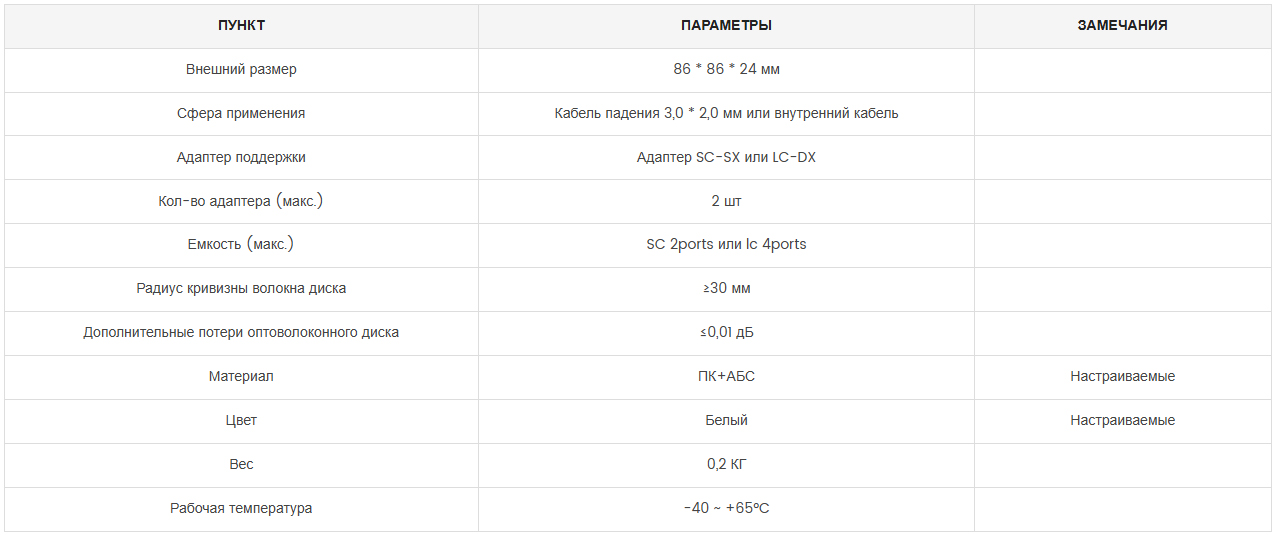This screenshot has width=1279, height=535.
Task: Click the ПУНКТ column header
Action: coord(241,26)
